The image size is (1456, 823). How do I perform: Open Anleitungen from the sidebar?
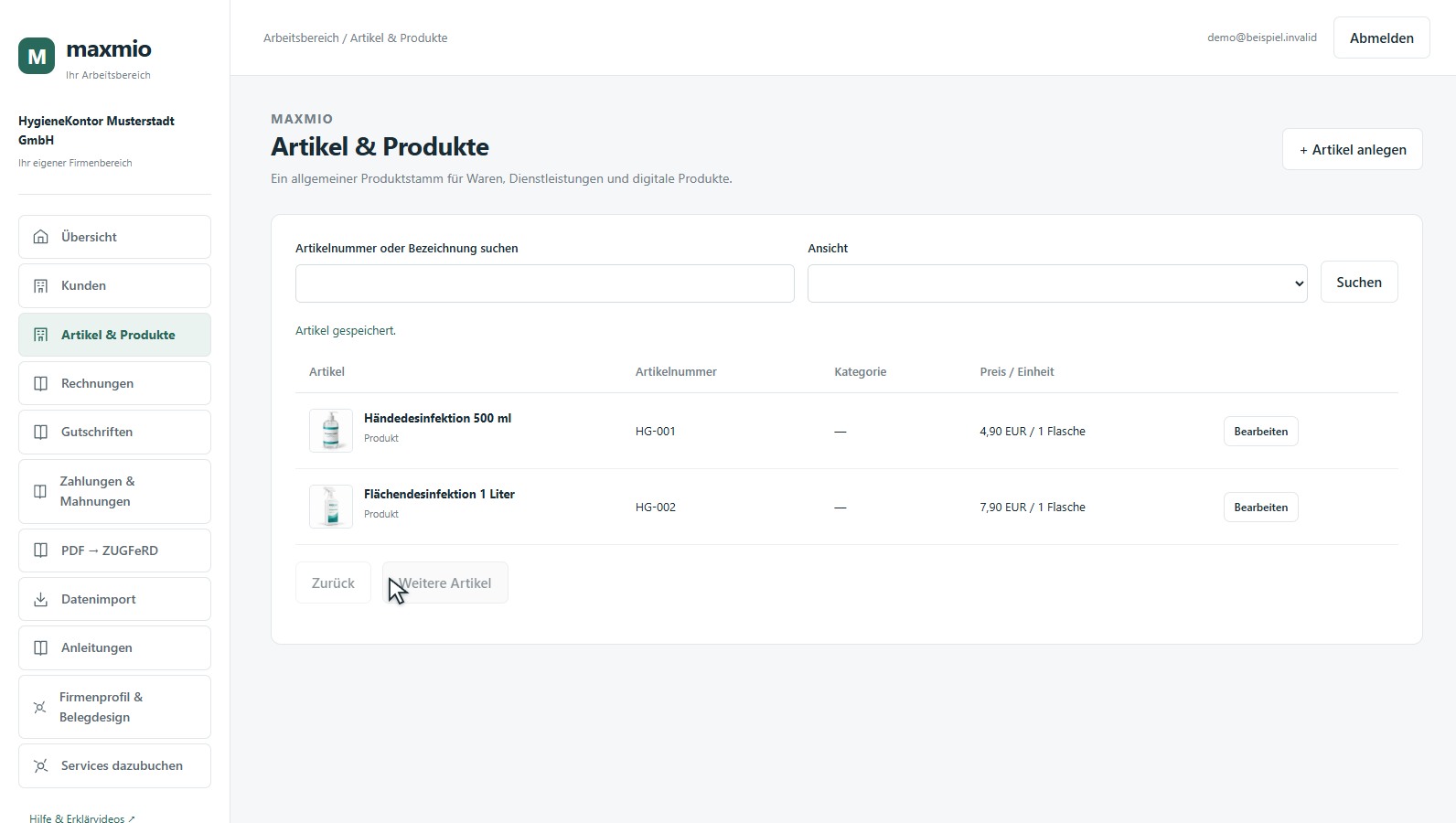[x=114, y=647]
